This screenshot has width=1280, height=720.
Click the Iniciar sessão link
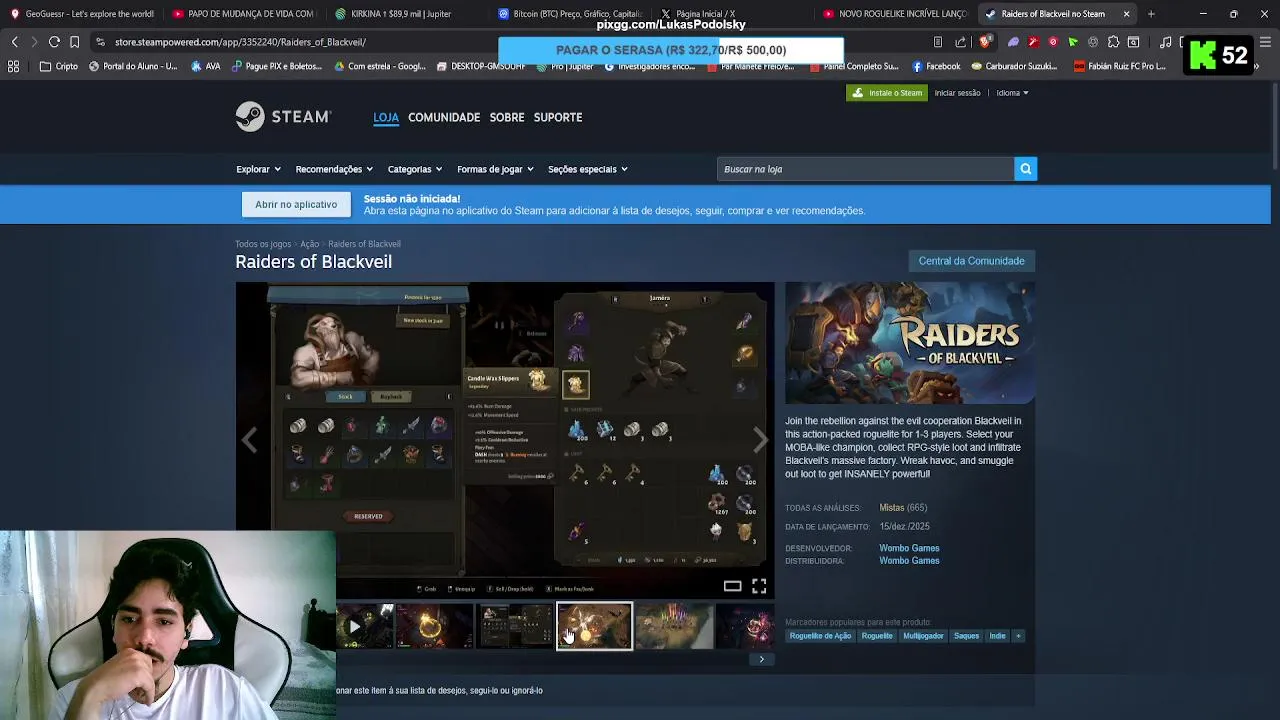coord(957,93)
